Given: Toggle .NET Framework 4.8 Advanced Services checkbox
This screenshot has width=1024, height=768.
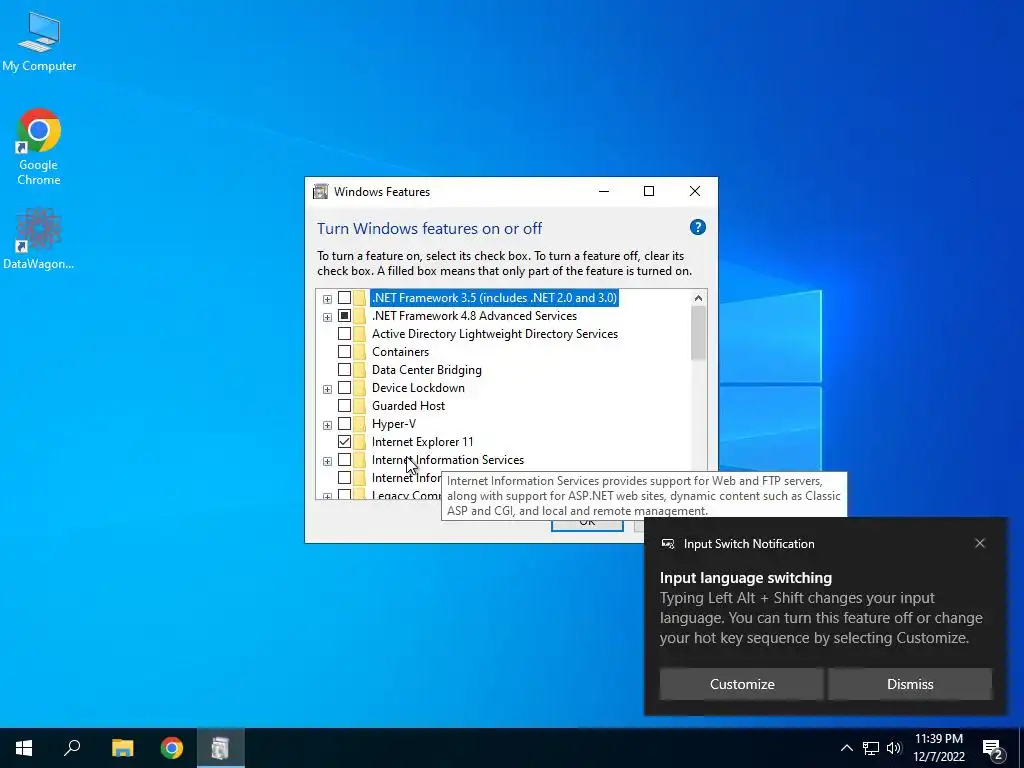Looking at the screenshot, I should click(344, 316).
